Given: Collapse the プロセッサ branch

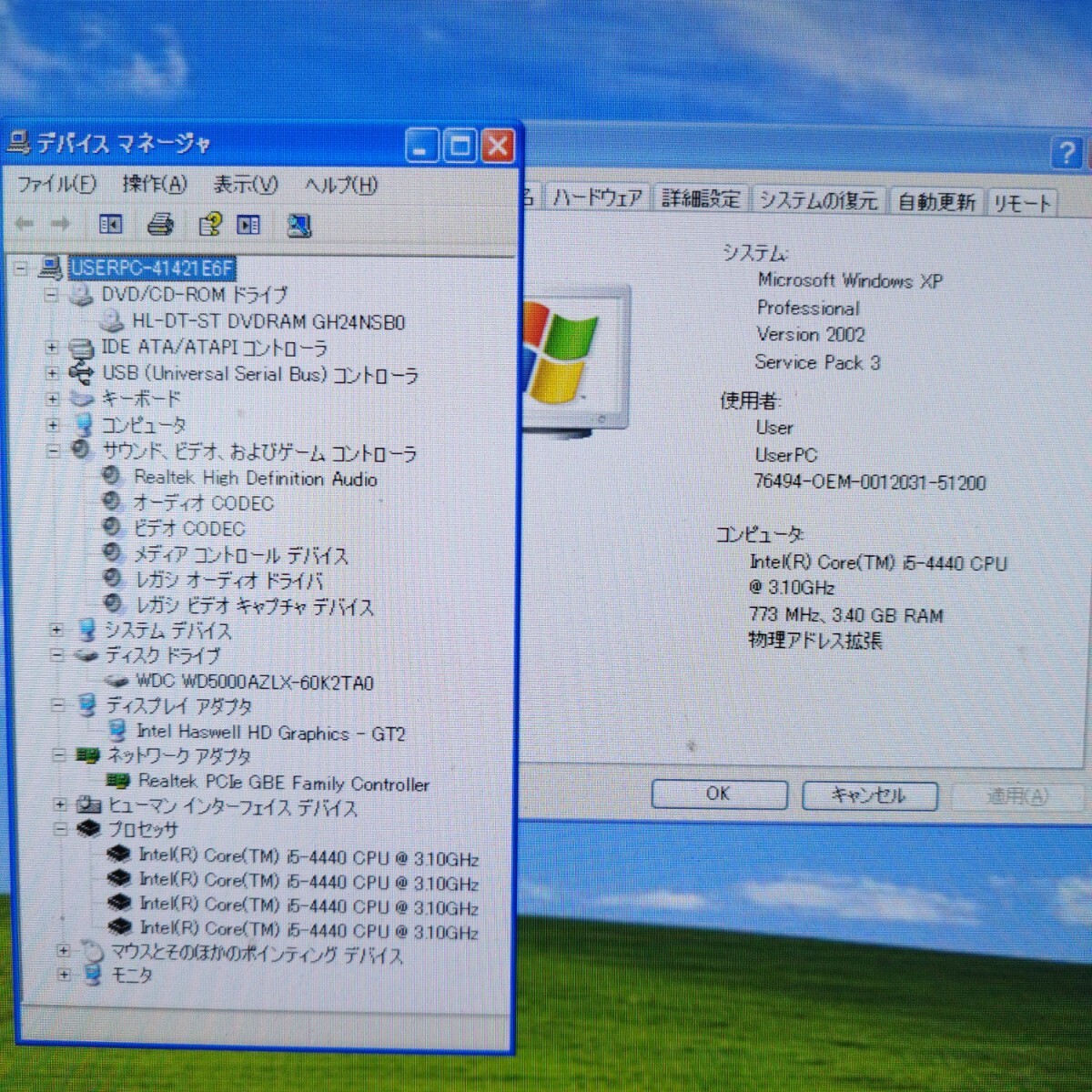Looking at the screenshot, I should (x=60, y=829).
